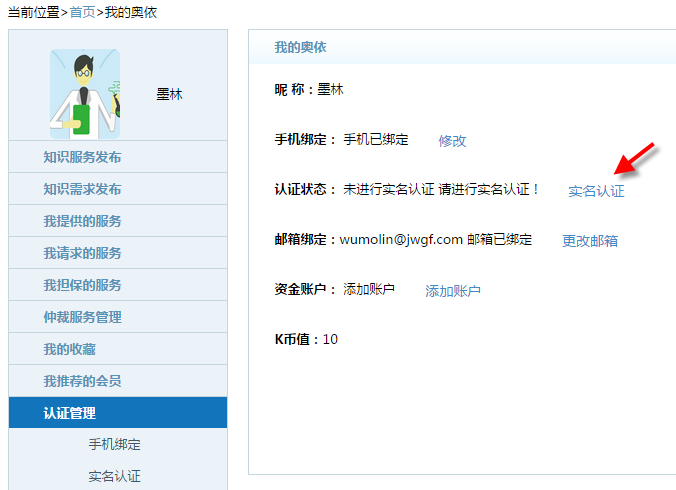Click the blue 实名认证 link beside 认证状态
The height and width of the screenshot is (490, 676).
point(596,191)
